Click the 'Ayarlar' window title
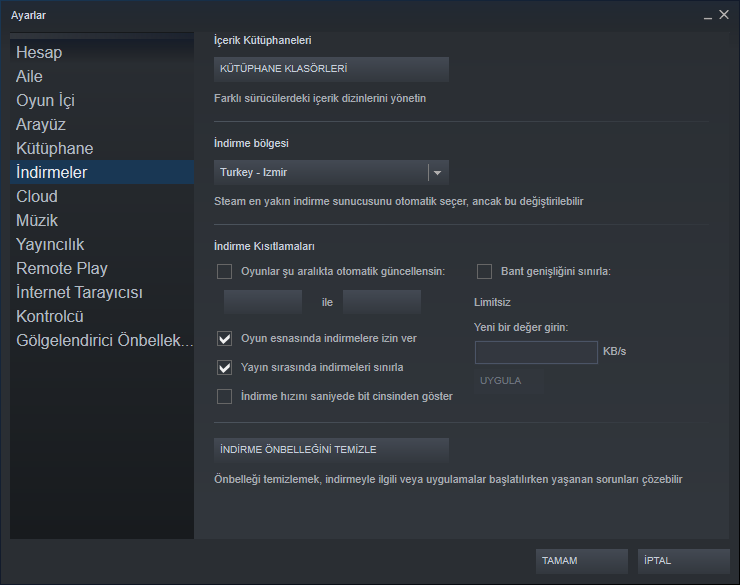Screen dimensions: 740x585 click(28, 16)
